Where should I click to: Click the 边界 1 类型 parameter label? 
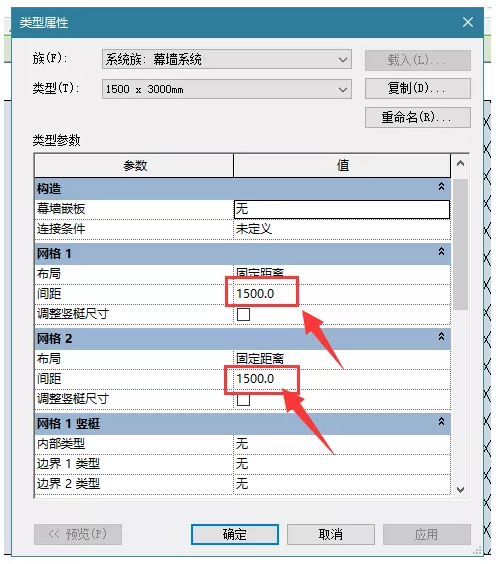(x=68, y=464)
